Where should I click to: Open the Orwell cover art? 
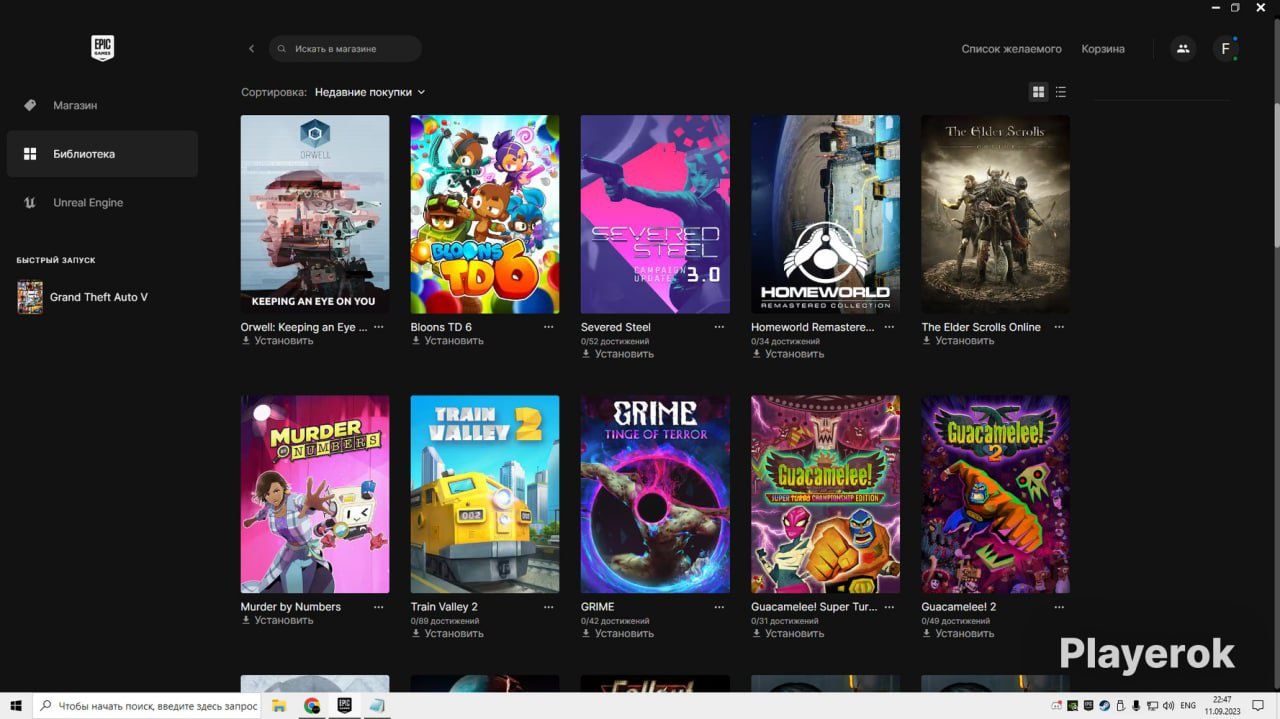pos(315,214)
